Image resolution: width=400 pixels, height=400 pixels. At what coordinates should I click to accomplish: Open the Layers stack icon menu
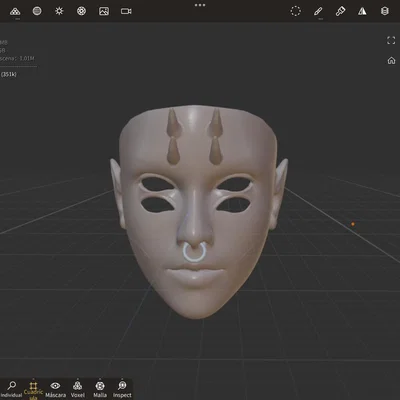tap(385, 11)
